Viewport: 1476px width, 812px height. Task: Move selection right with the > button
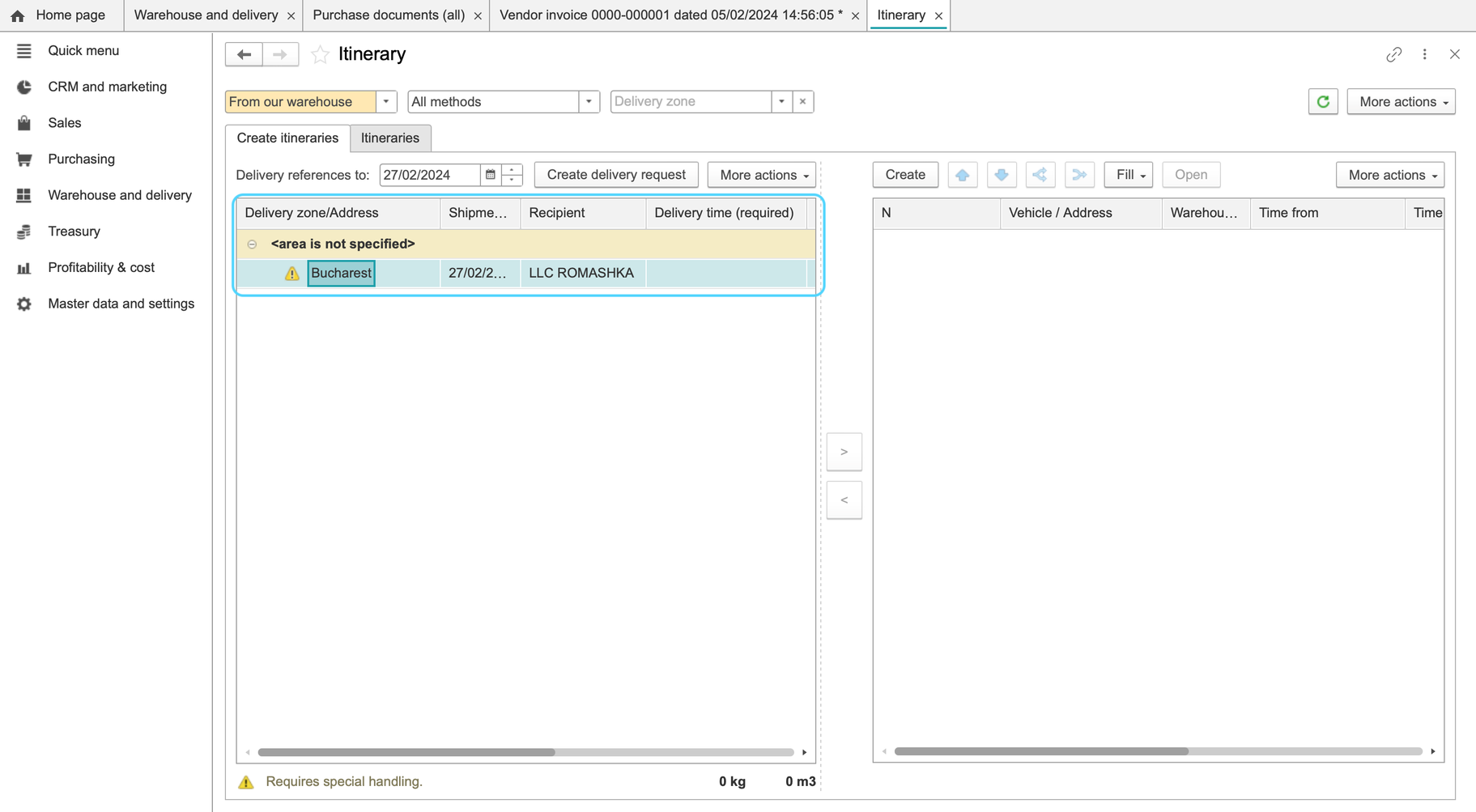point(844,452)
